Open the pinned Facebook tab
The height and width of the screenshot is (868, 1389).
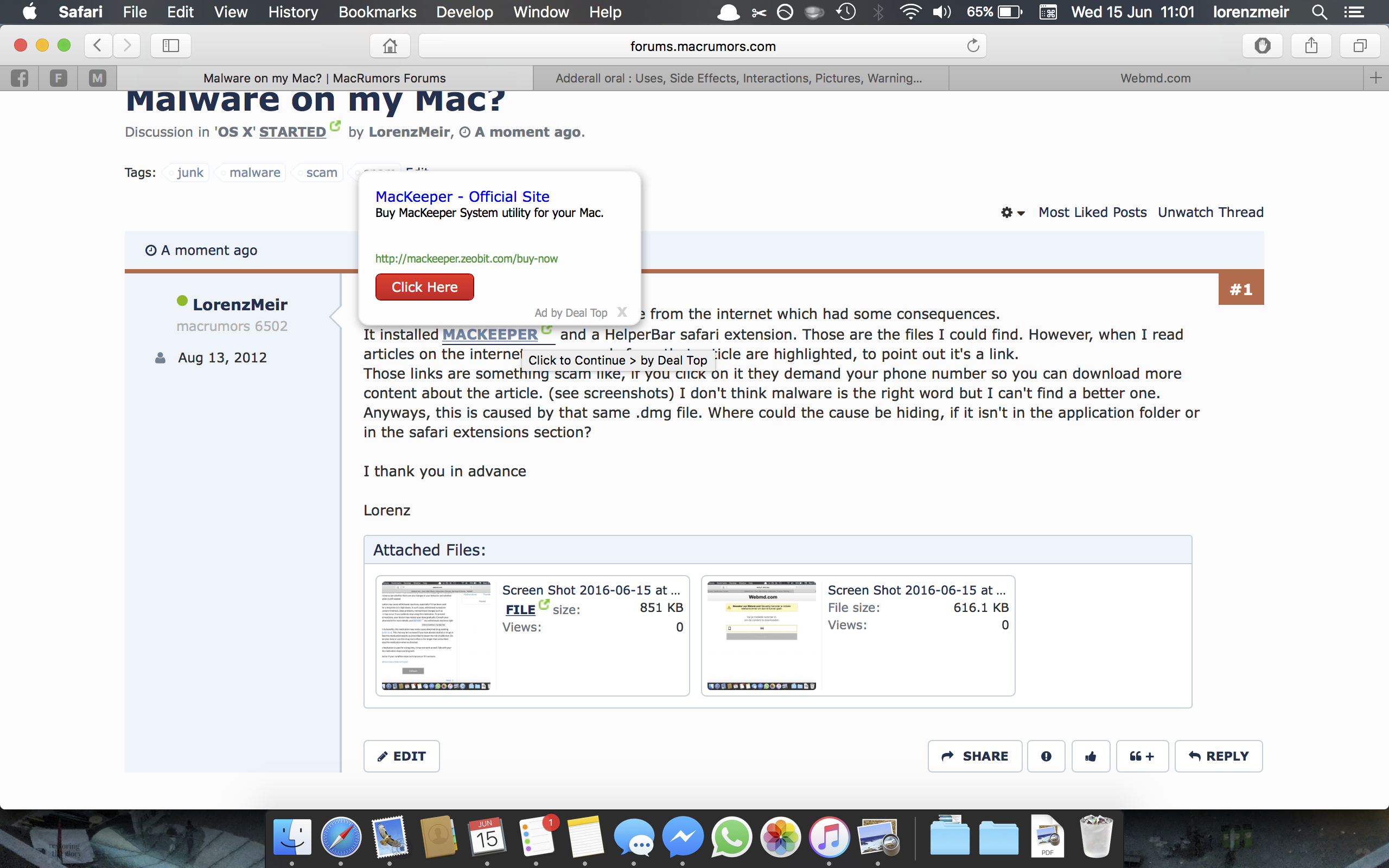[19, 78]
